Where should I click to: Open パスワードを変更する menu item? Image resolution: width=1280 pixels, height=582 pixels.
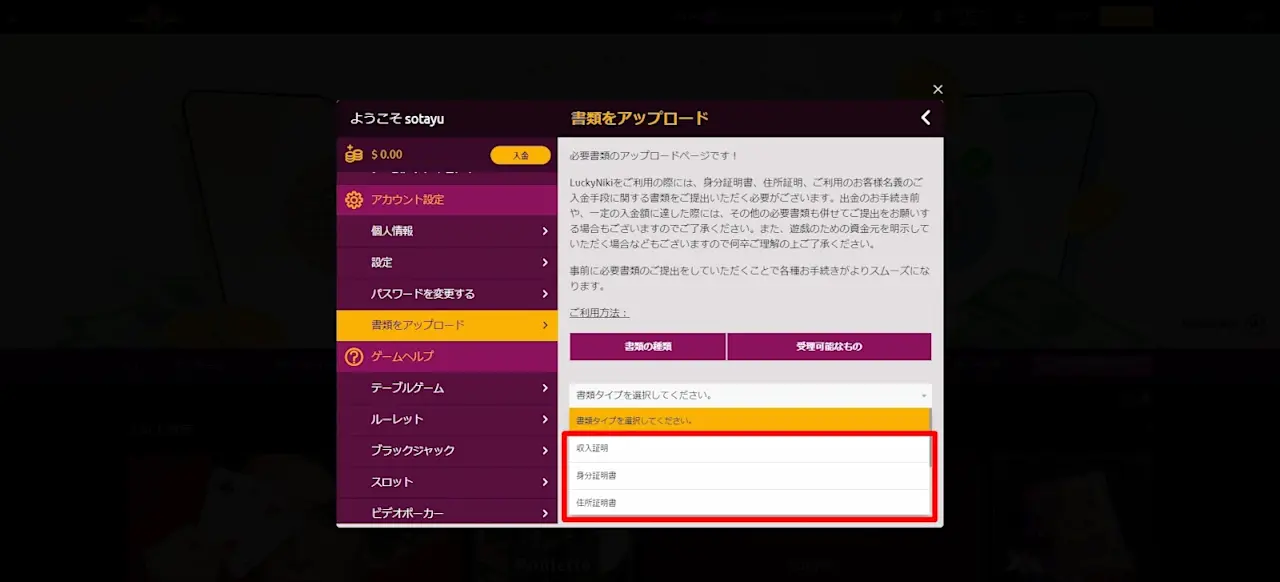click(447, 294)
